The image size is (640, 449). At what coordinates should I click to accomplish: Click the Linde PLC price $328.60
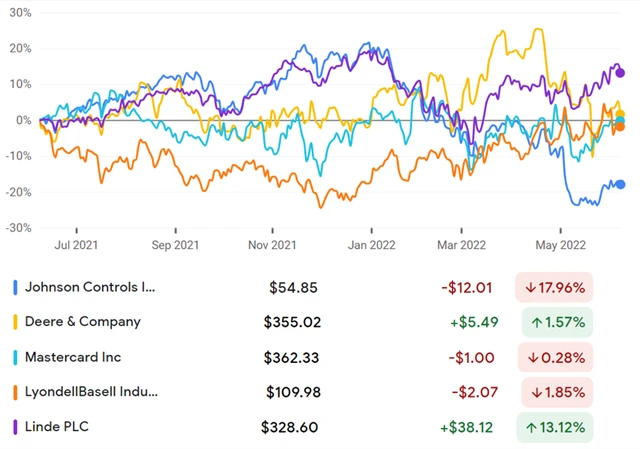(x=289, y=427)
